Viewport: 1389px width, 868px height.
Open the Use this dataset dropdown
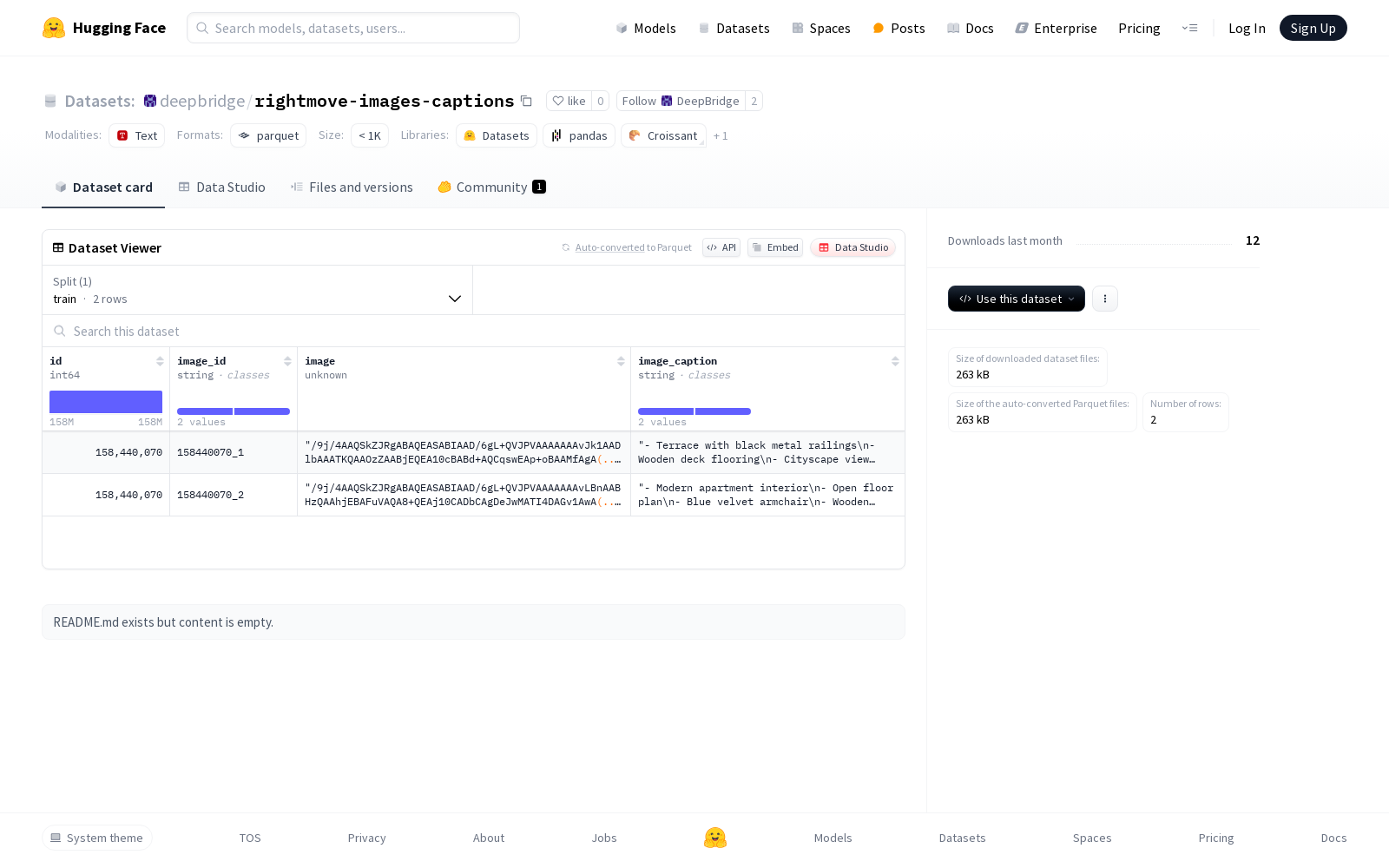[1016, 299]
